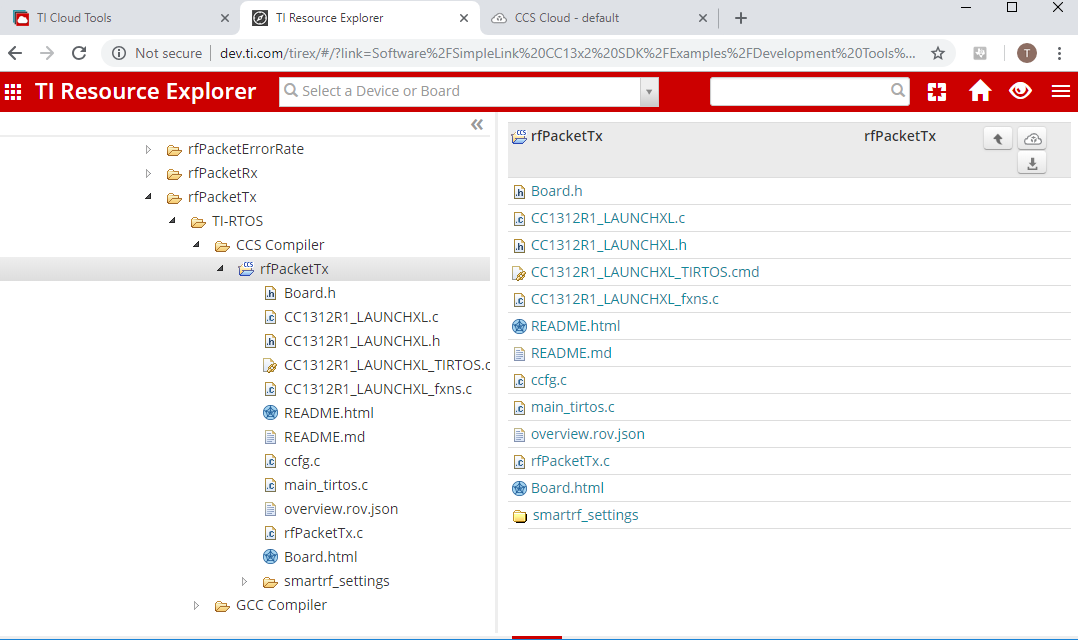
Task: Close the TI Cloud Tools tab
Action: click(225, 18)
